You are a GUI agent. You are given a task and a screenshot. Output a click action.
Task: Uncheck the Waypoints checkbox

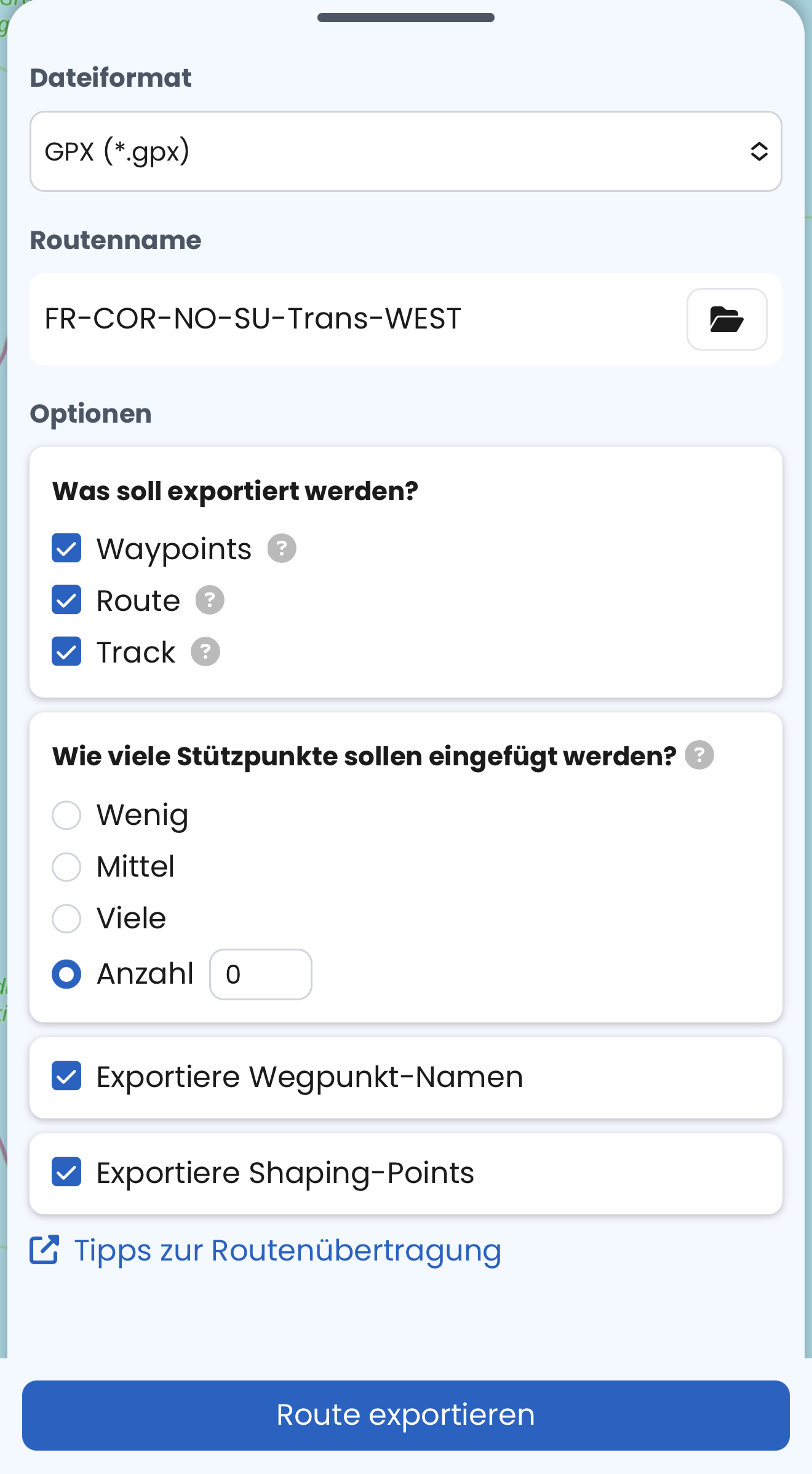[66, 548]
